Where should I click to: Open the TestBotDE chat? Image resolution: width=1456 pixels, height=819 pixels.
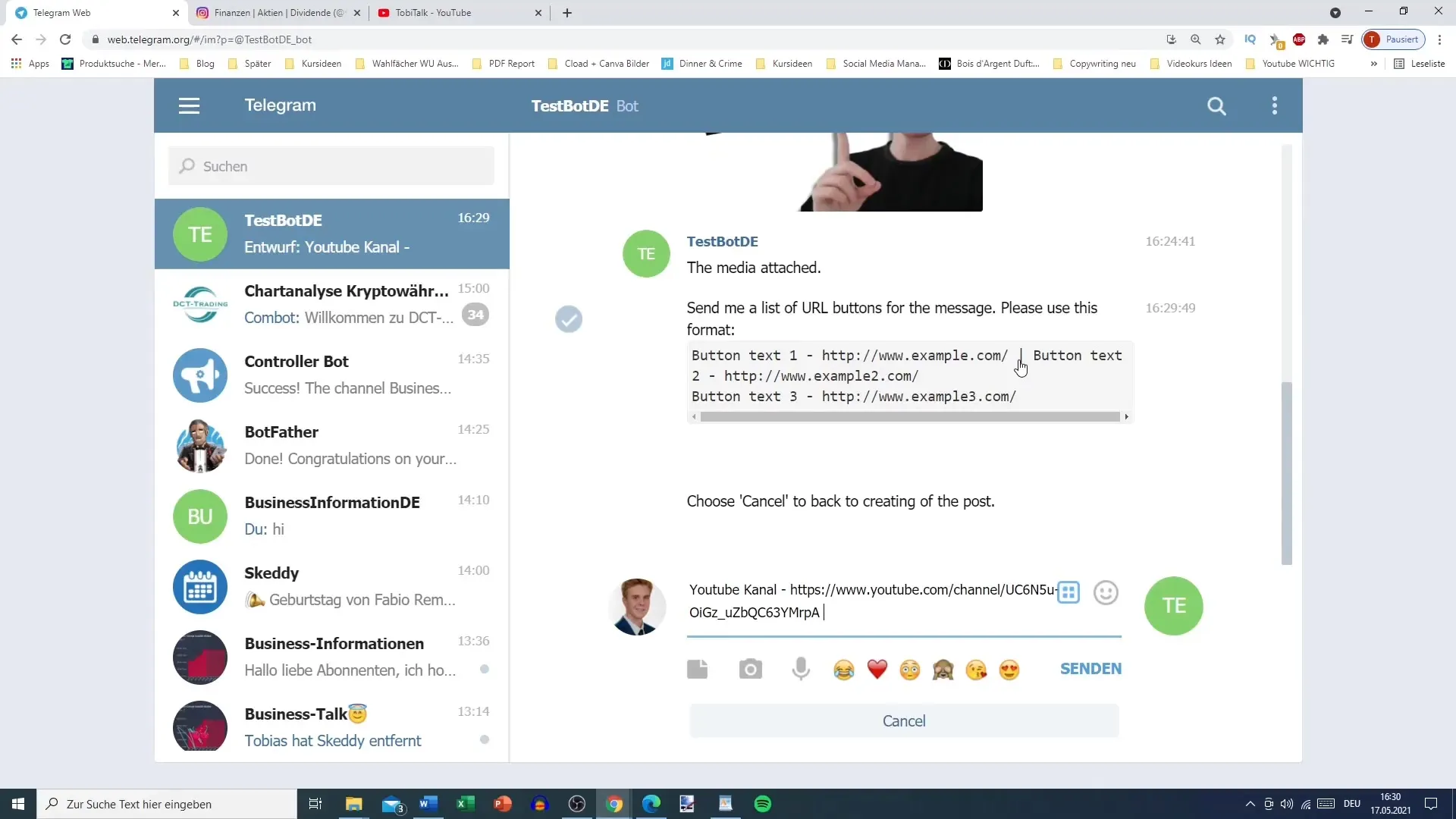coord(331,234)
